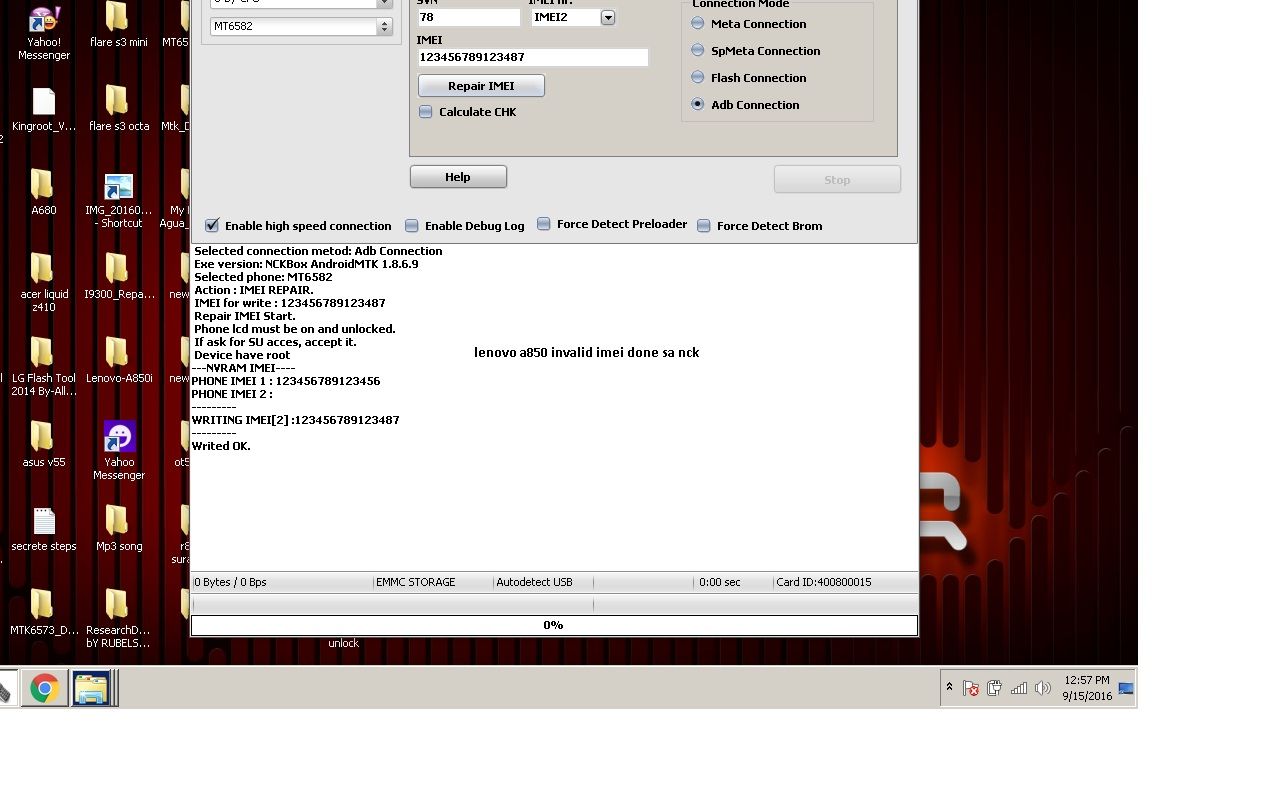Check Force Detect Preloader
This screenshot has height=800, width=1280.
543,223
